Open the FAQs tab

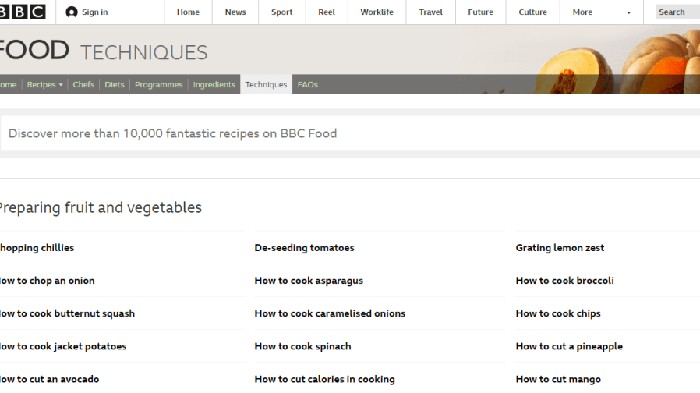point(308,84)
